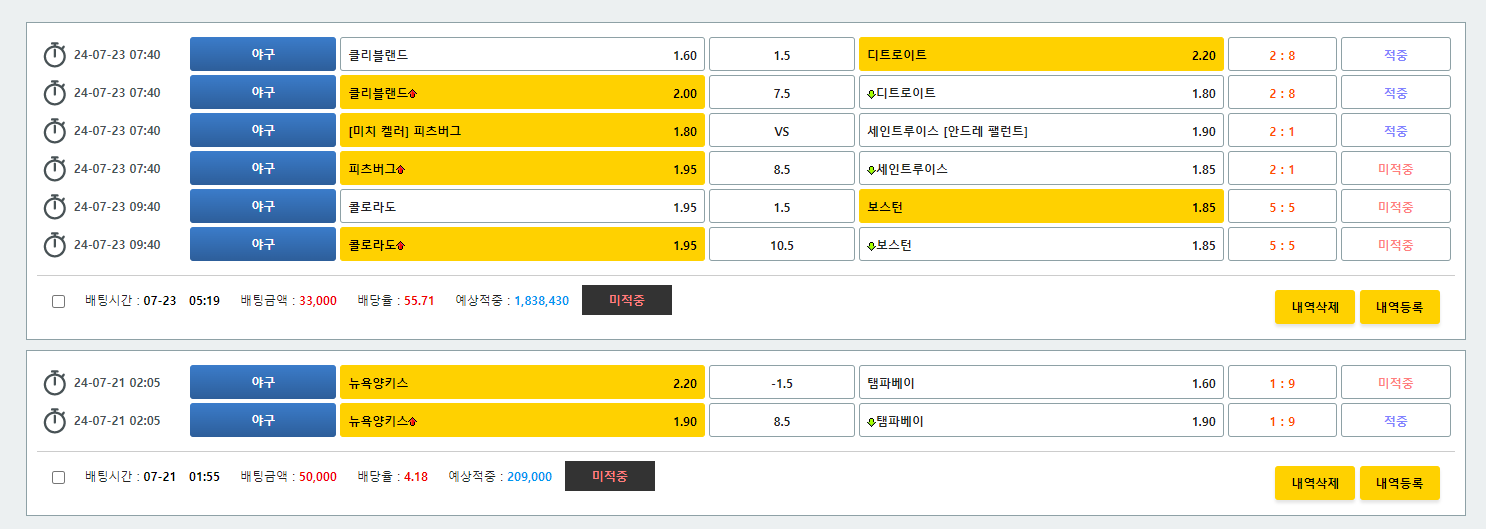
Task: Click the stopwatch icon on the 콜로라도 10.5 row
Action: click(54, 245)
